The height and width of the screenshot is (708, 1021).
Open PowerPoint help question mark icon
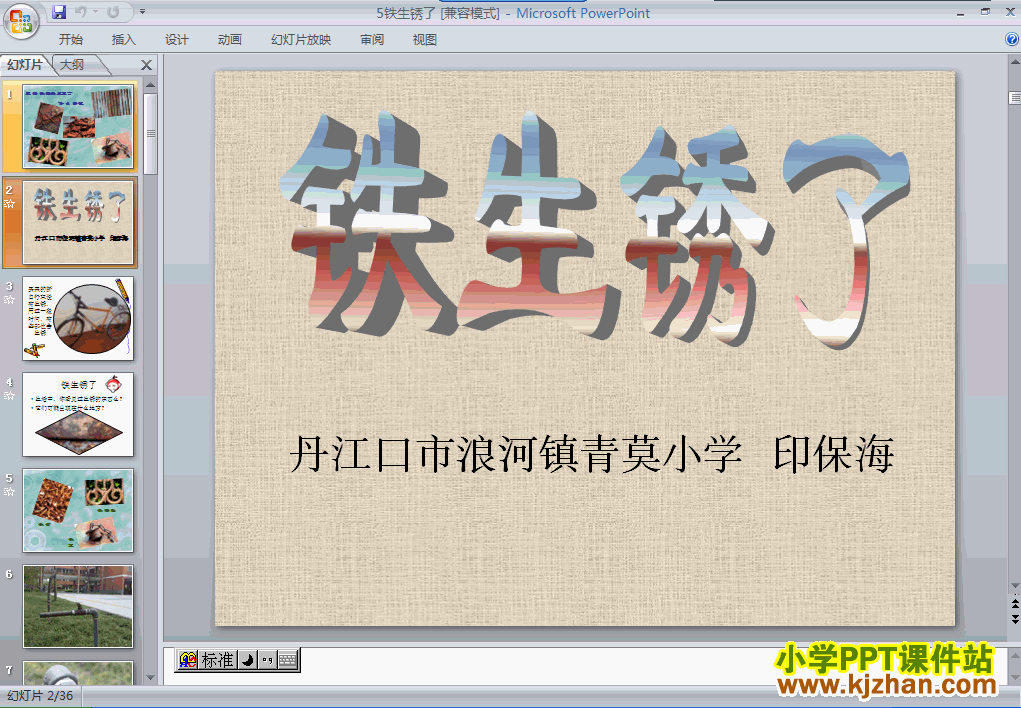click(x=1012, y=40)
